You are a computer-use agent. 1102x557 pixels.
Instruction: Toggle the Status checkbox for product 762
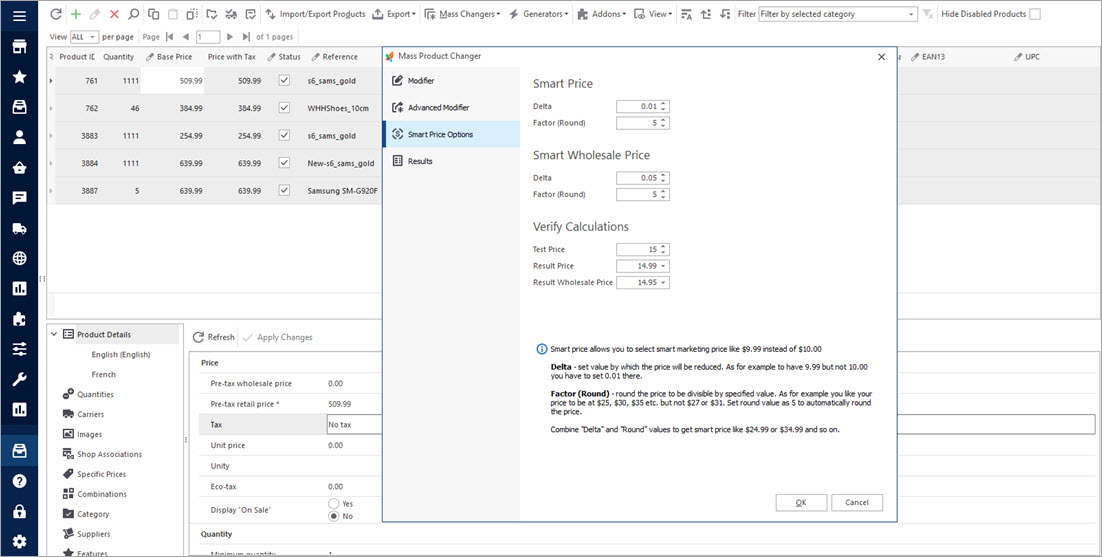pos(284,108)
